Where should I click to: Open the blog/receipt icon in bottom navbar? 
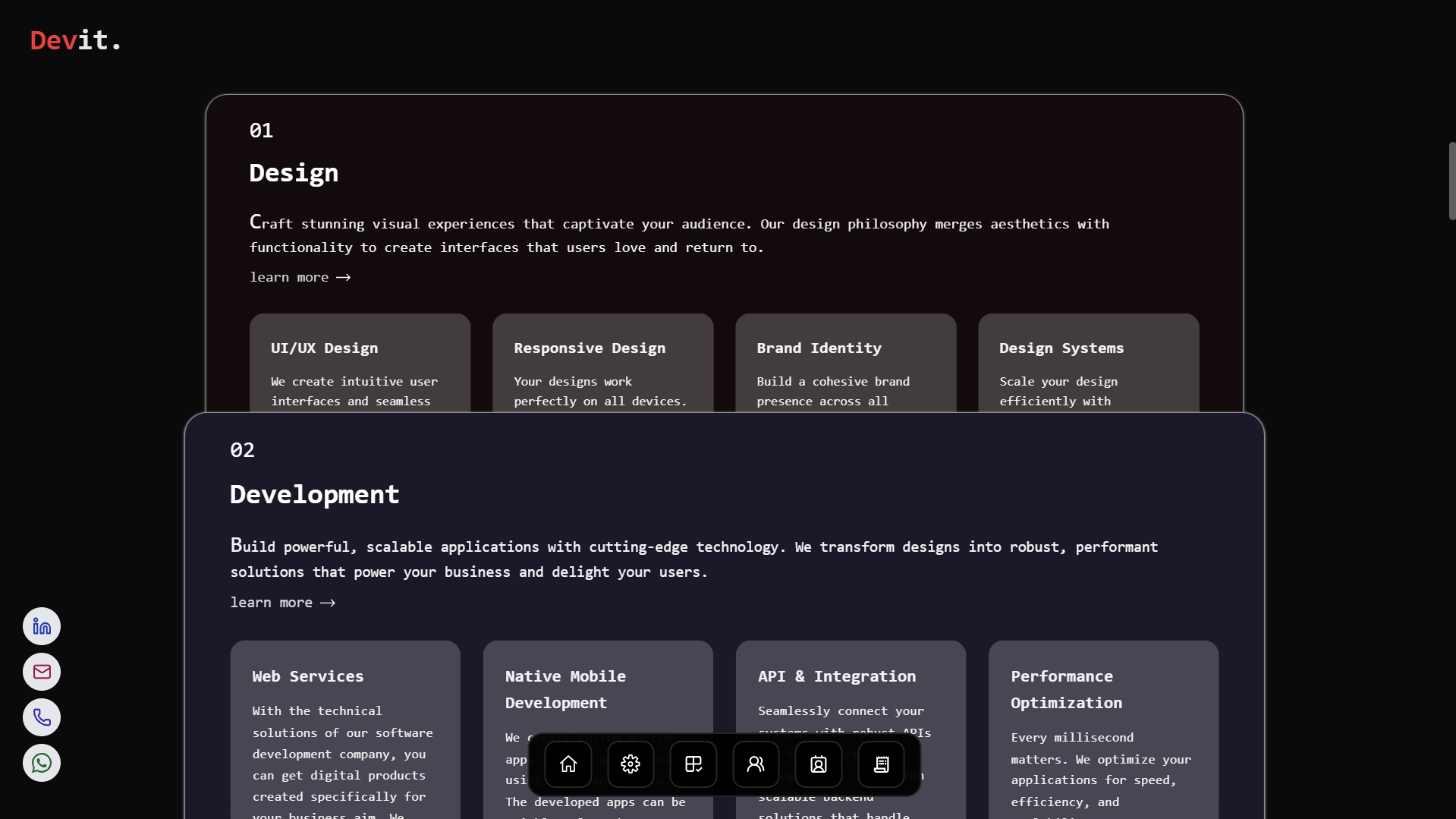[880, 764]
